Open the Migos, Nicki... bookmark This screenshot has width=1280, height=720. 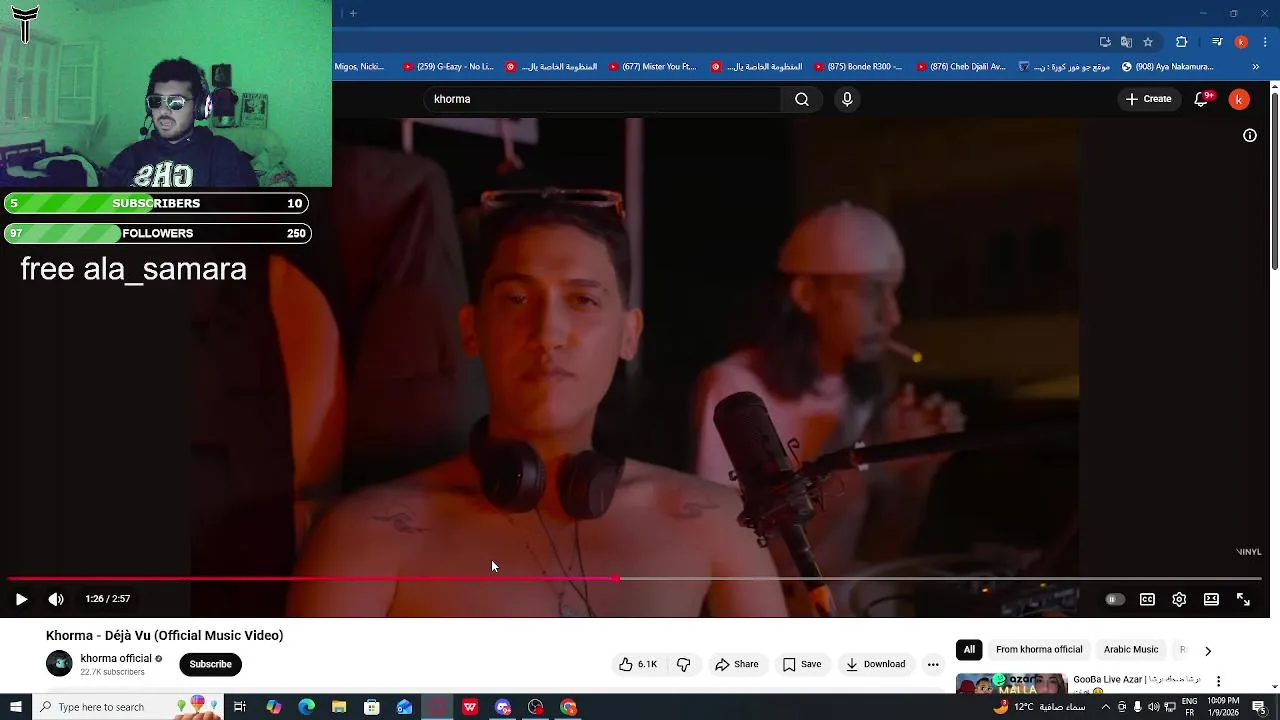click(x=360, y=67)
